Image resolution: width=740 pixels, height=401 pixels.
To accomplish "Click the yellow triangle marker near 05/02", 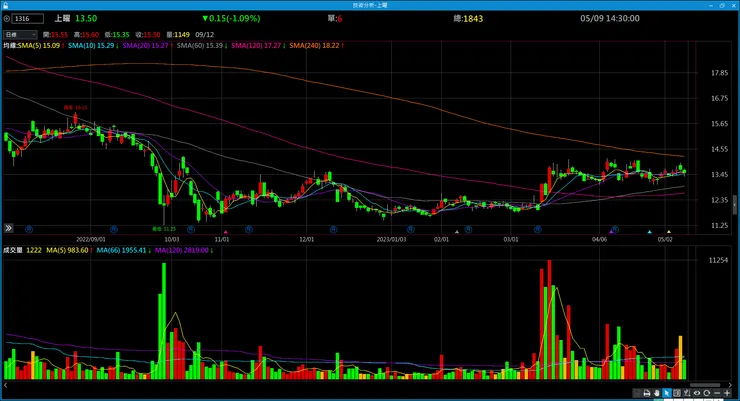I will [669, 232].
